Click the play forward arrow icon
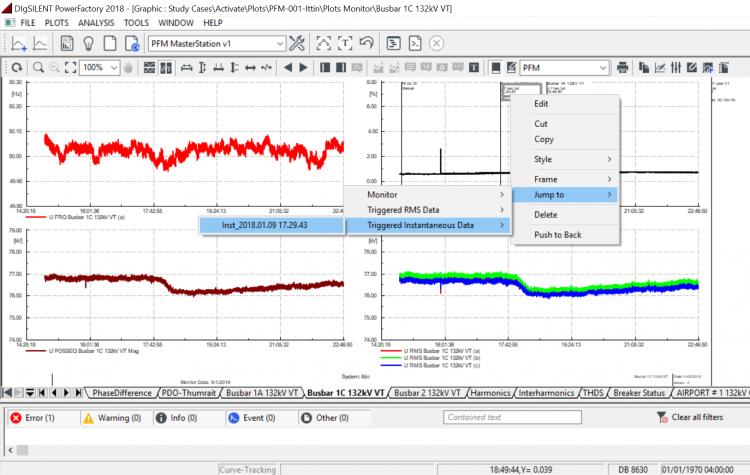 coord(304,67)
